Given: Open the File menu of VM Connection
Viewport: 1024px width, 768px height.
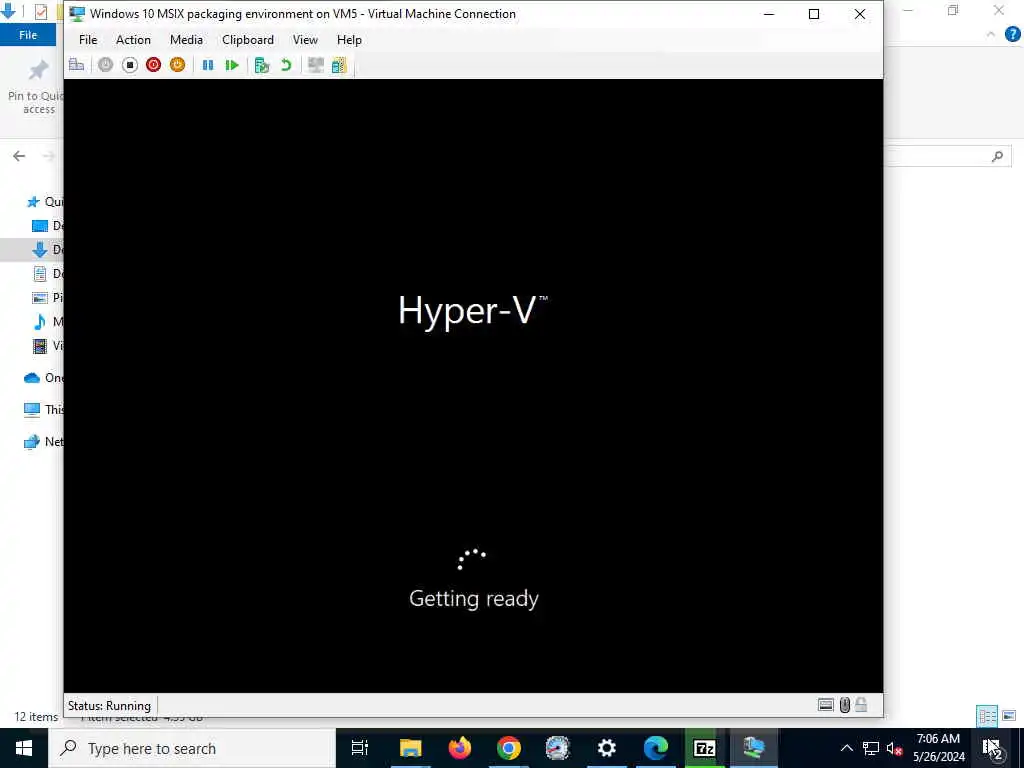Looking at the screenshot, I should [88, 40].
